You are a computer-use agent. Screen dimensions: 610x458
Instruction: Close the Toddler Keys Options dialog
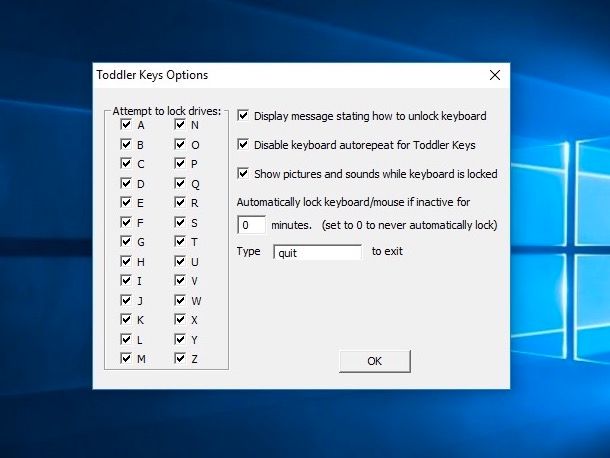[495, 75]
